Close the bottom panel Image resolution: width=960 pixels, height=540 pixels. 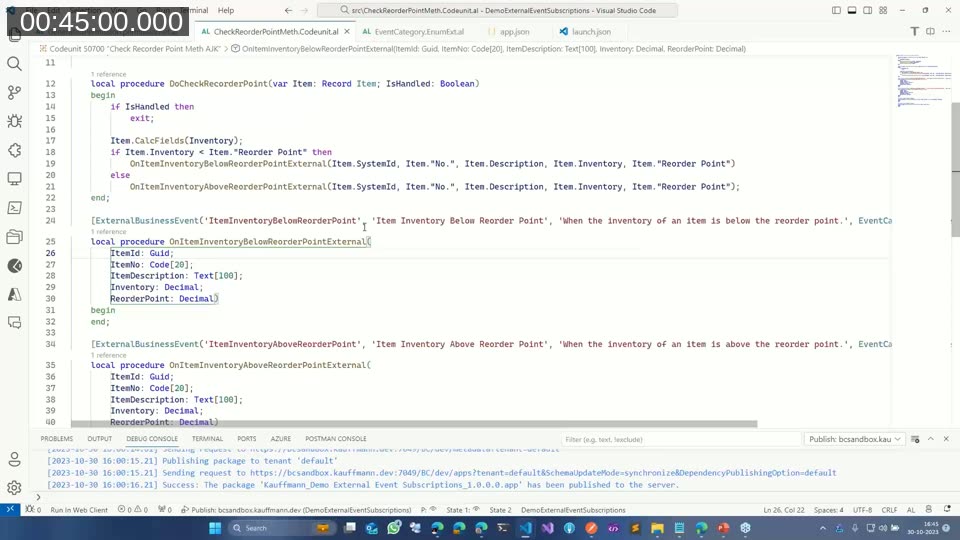coord(946,439)
